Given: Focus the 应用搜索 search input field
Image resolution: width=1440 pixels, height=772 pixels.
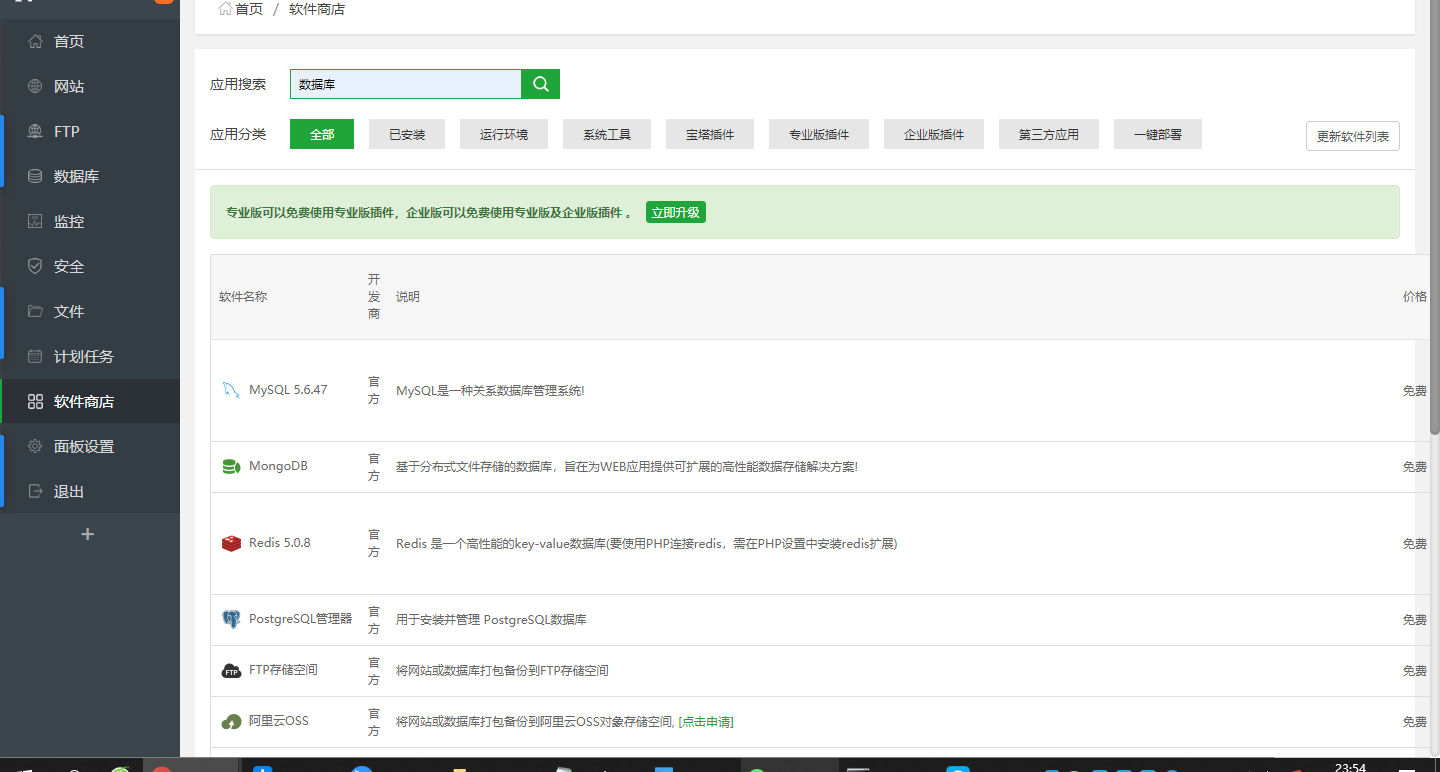Looking at the screenshot, I should 406,84.
